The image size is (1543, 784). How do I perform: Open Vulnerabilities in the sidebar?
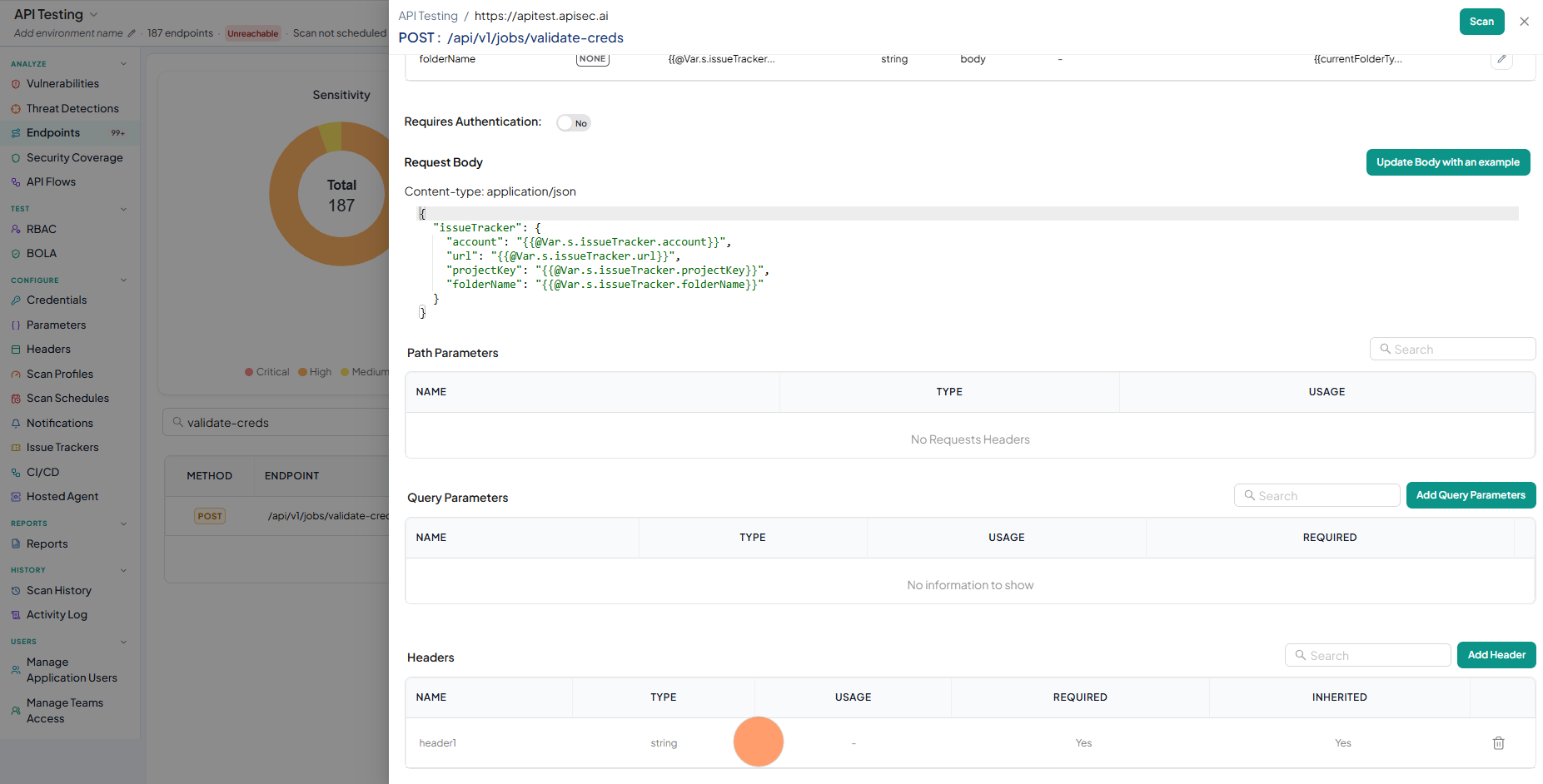pyautogui.click(x=62, y=84)
